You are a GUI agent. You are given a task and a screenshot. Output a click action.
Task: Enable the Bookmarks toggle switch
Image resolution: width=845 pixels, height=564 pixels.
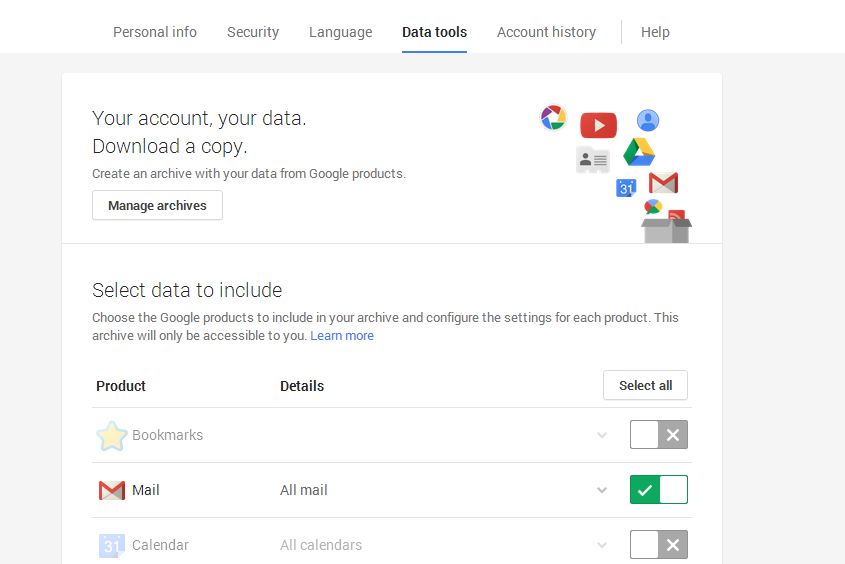(659, 435)
